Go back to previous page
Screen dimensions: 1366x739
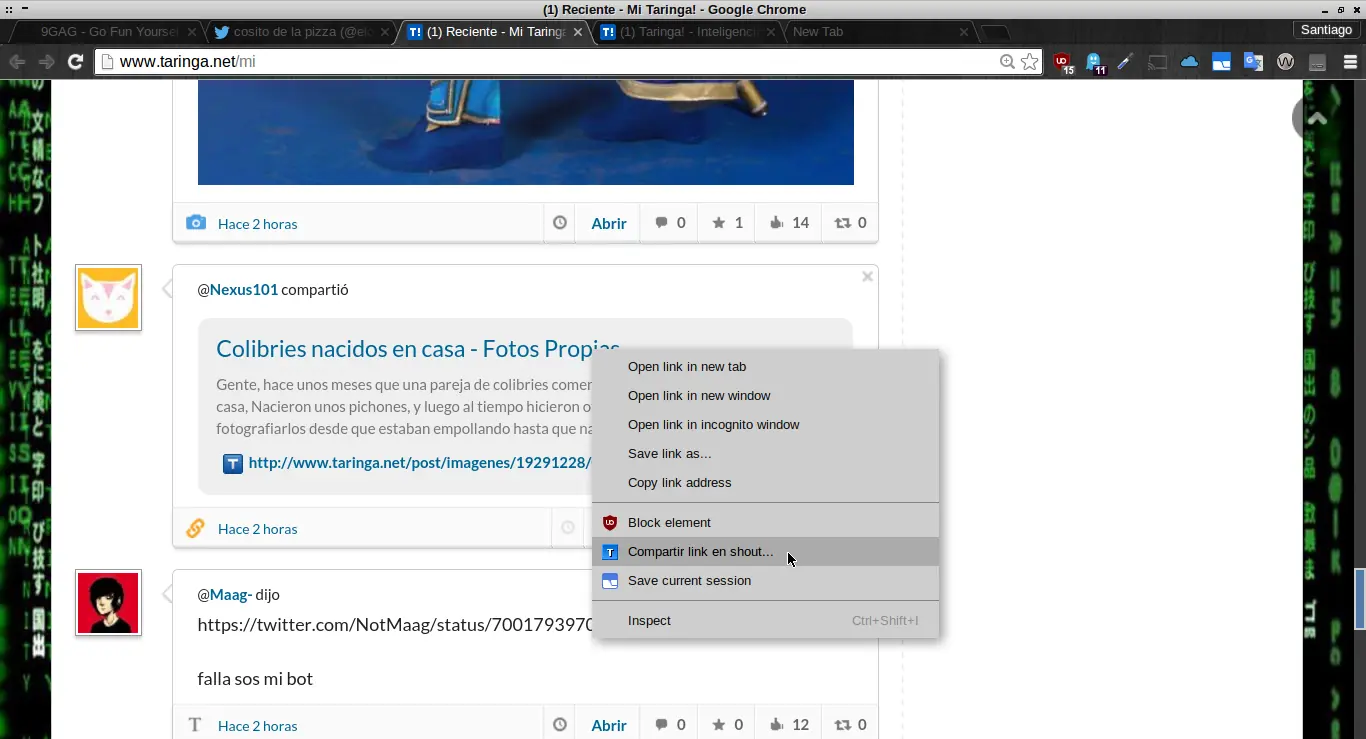coord(17,62)
